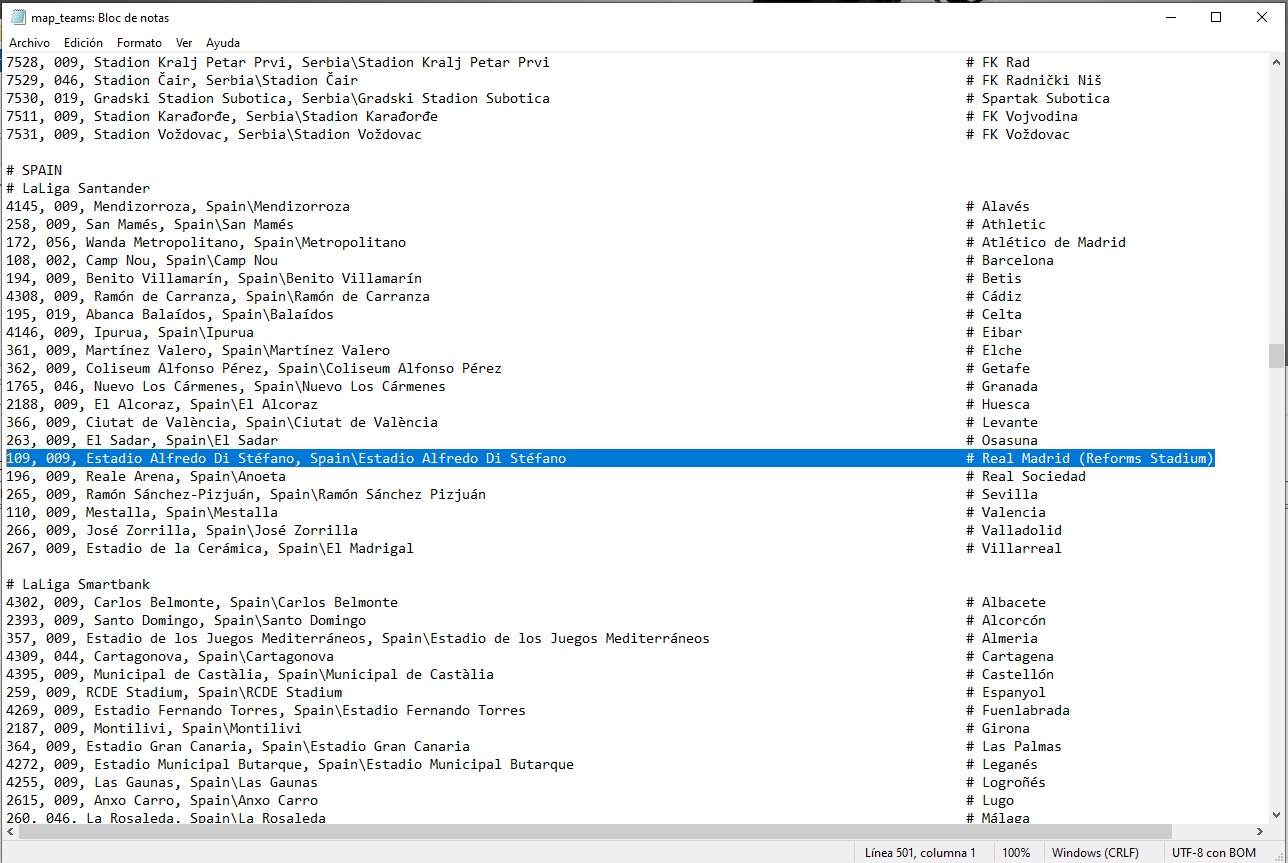The width and height of the screenshot is (1288, 863).
Task: Click the 'Gradski Stadion Subotica' line
Action: pyautogui.click(x=278, y=98)
